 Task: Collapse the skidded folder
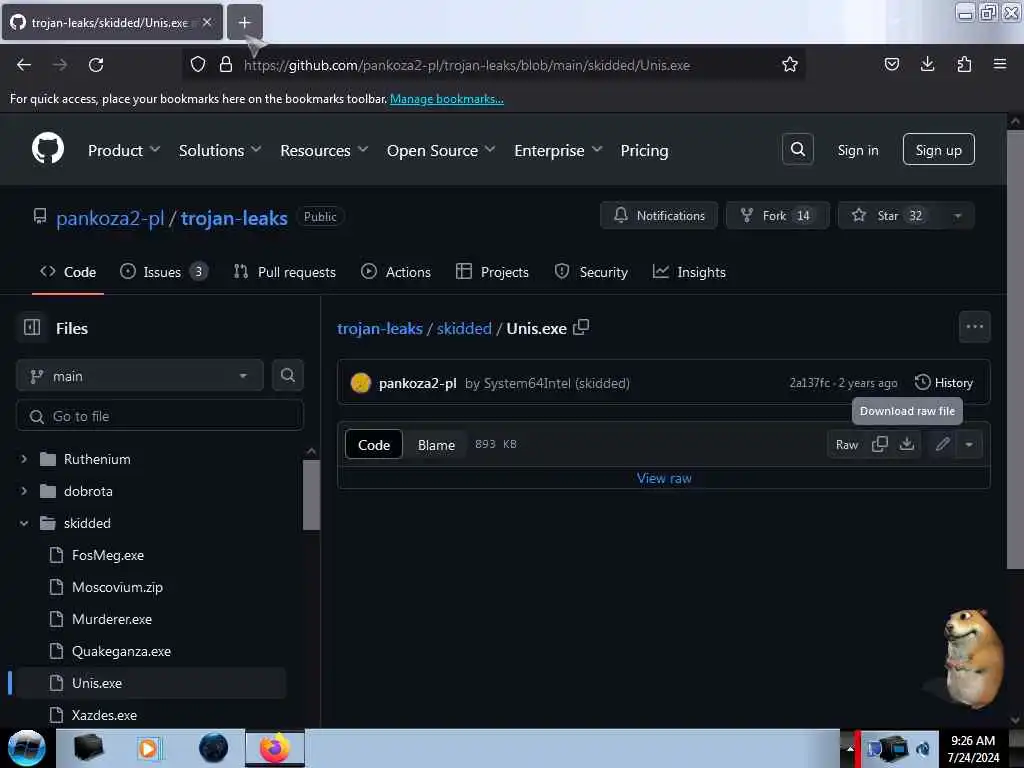(x=24, y=523)
